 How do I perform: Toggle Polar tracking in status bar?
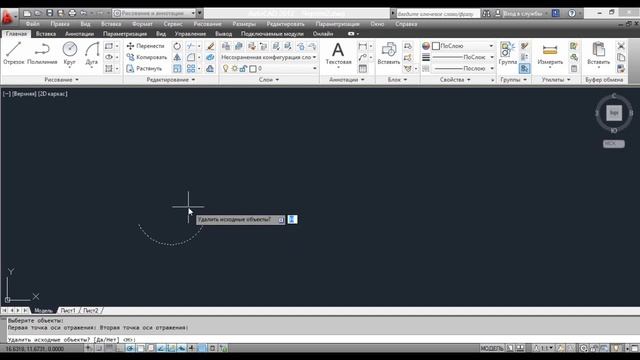[130, 348]
